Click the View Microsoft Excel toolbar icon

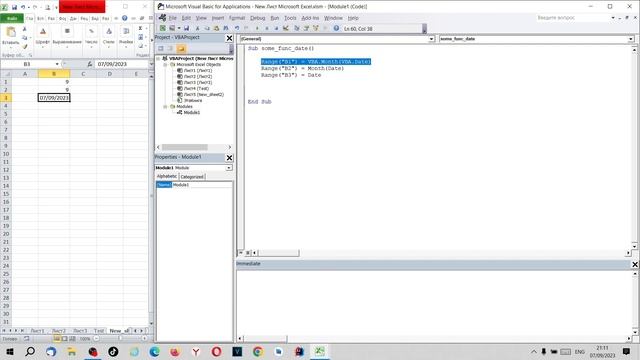(162, 28)
